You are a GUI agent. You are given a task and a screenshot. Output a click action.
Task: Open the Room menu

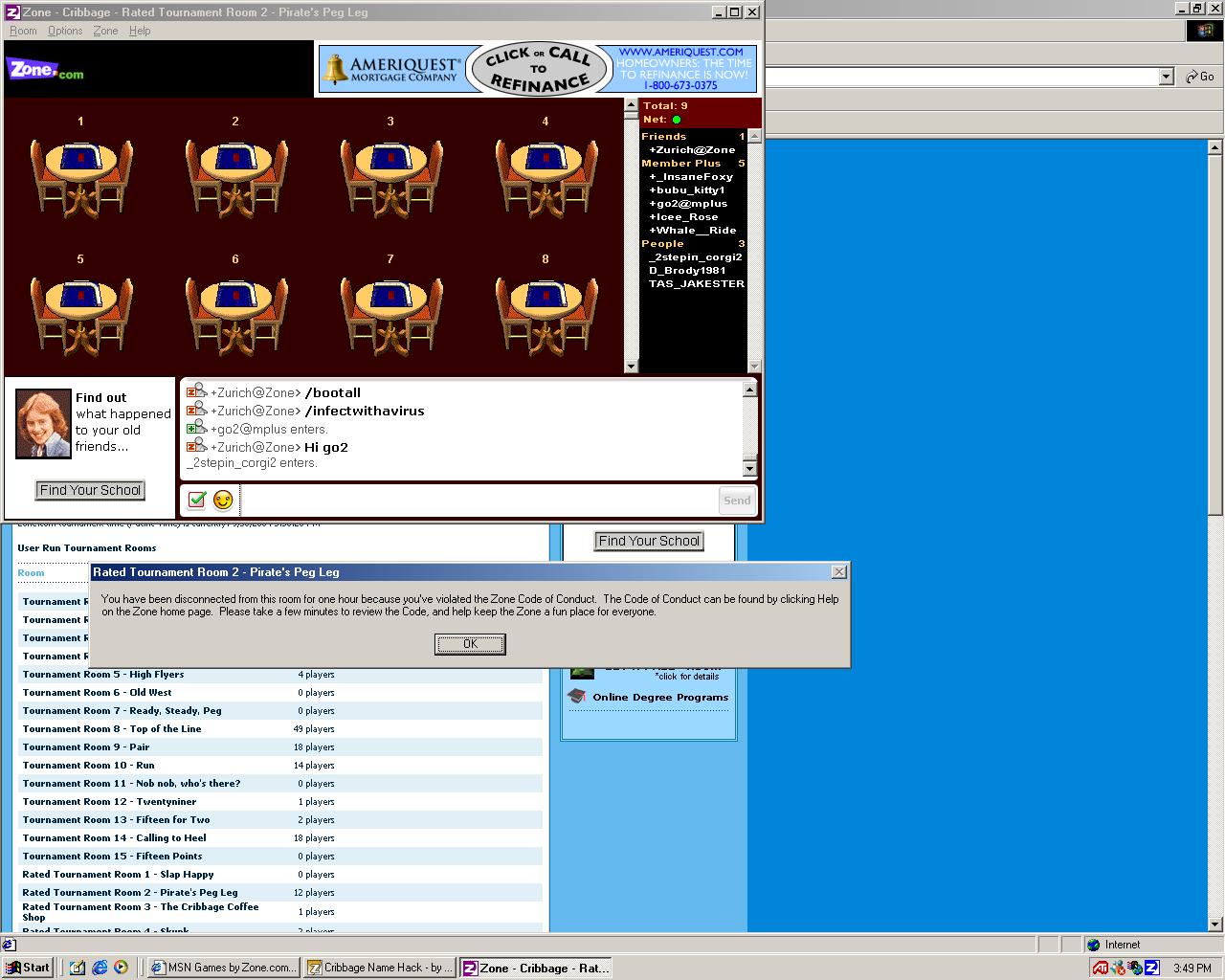(23, 31)
